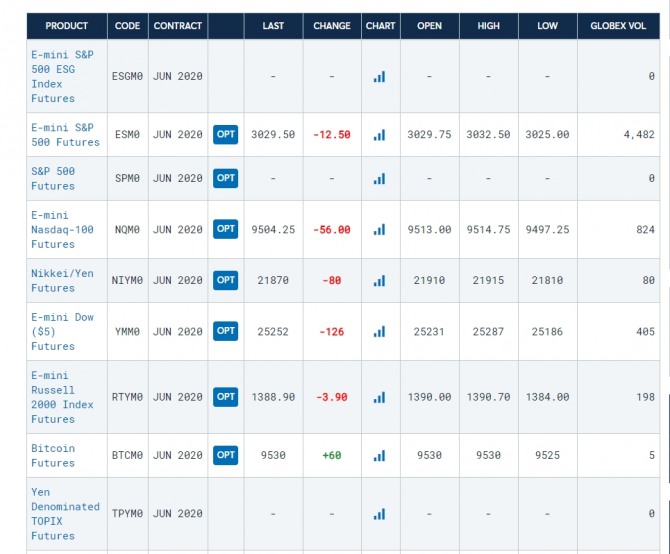Image resolution: width=670 pixels, height=554 pixels.
Task: Click low value 9497.25
Action: 547,230
